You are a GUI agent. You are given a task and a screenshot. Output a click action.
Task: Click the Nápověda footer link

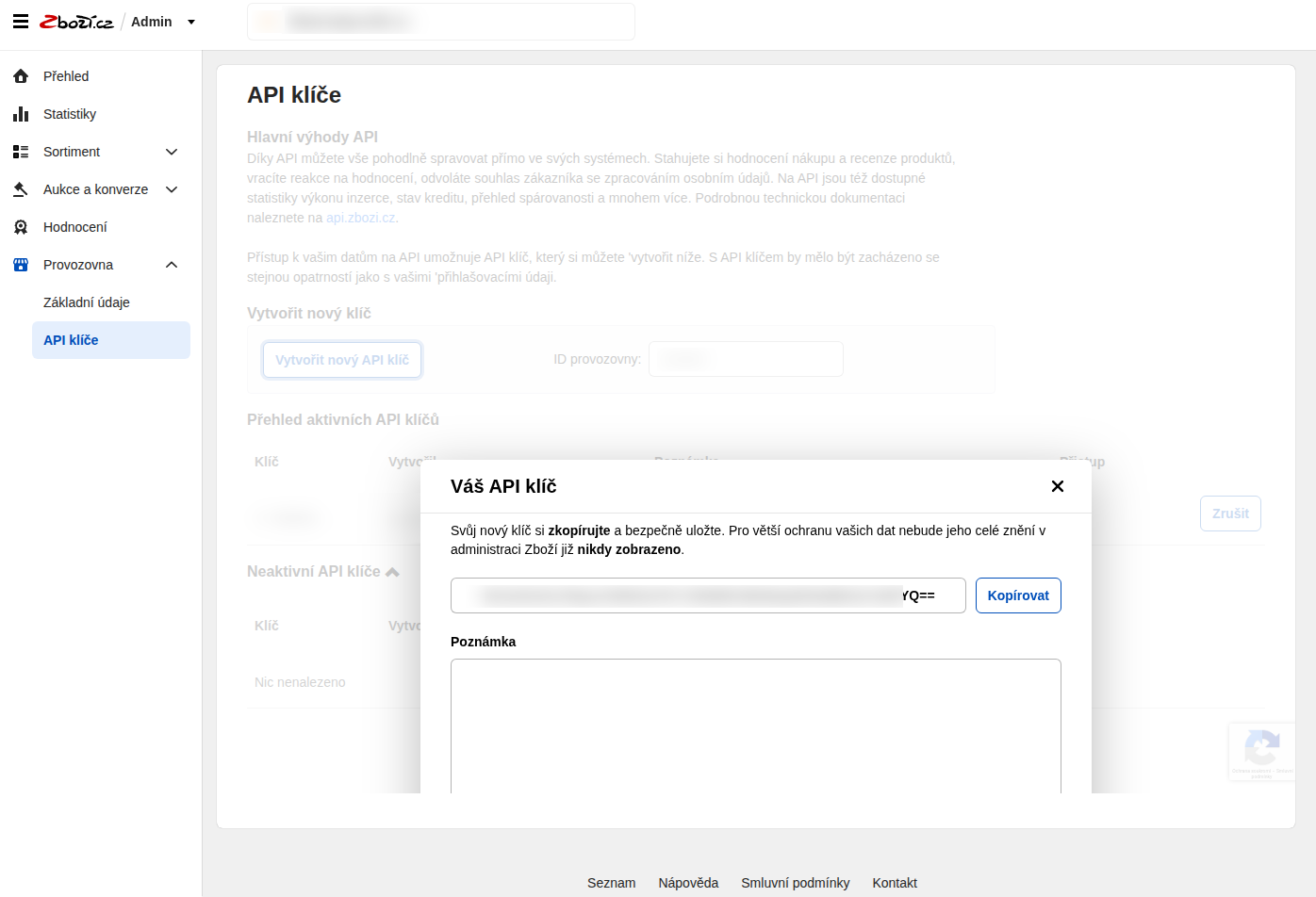click(x=688, y=883)
